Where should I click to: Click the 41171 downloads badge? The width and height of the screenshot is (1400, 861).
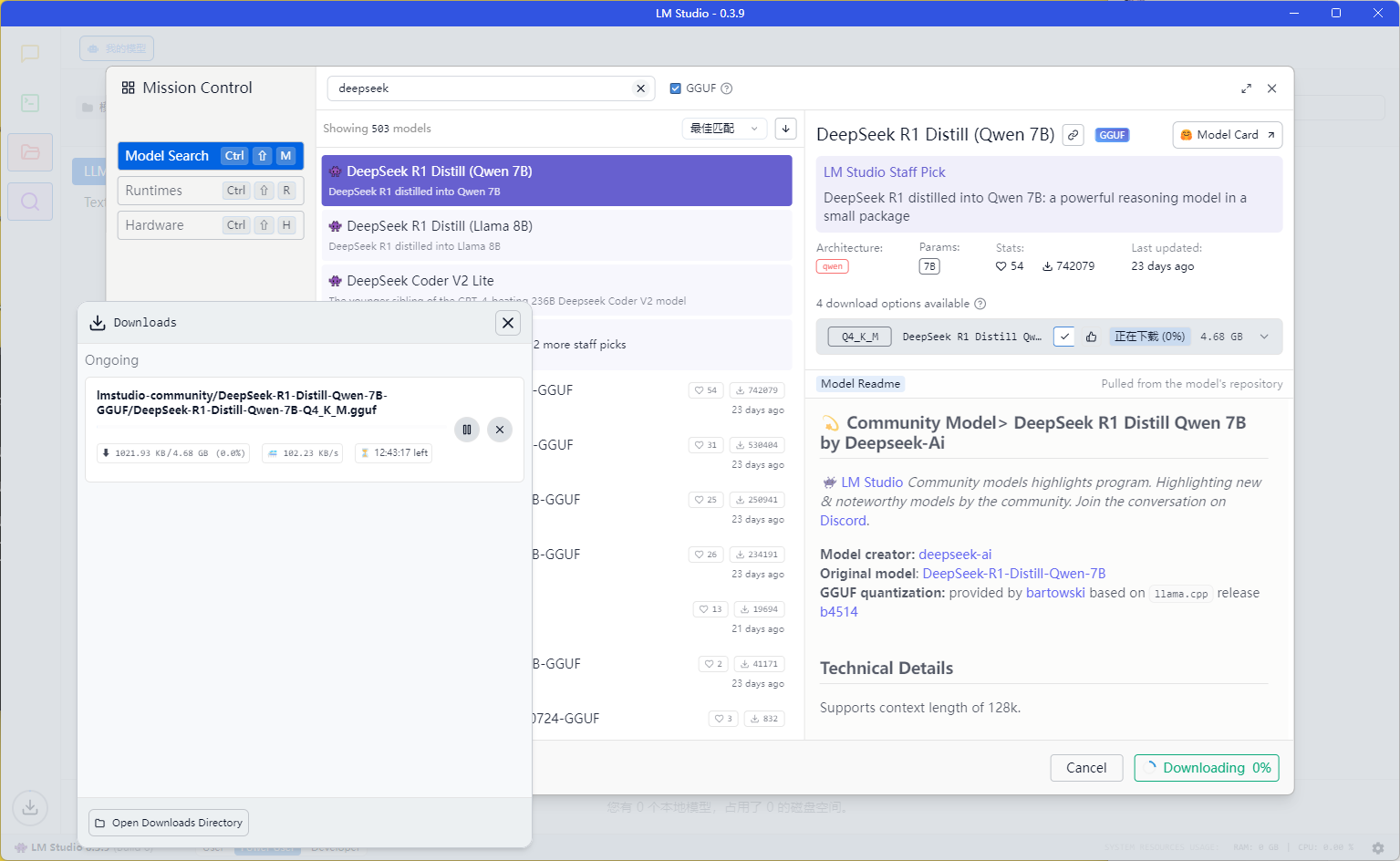coord(759,664)
